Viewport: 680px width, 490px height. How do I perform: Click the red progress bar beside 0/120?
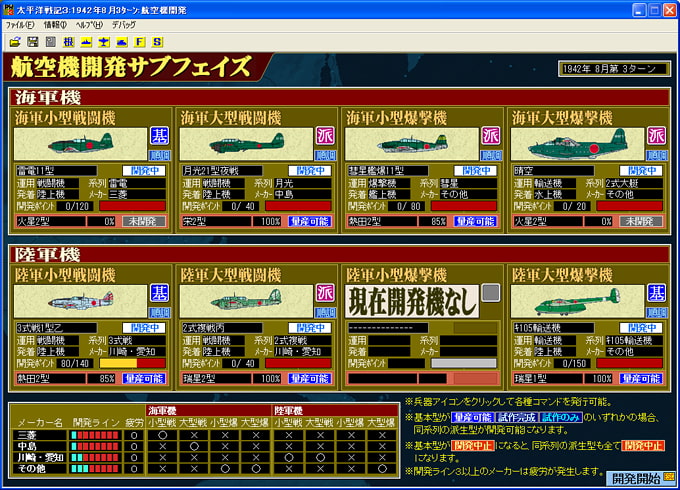pyautogui.click(x=133, y=206)
